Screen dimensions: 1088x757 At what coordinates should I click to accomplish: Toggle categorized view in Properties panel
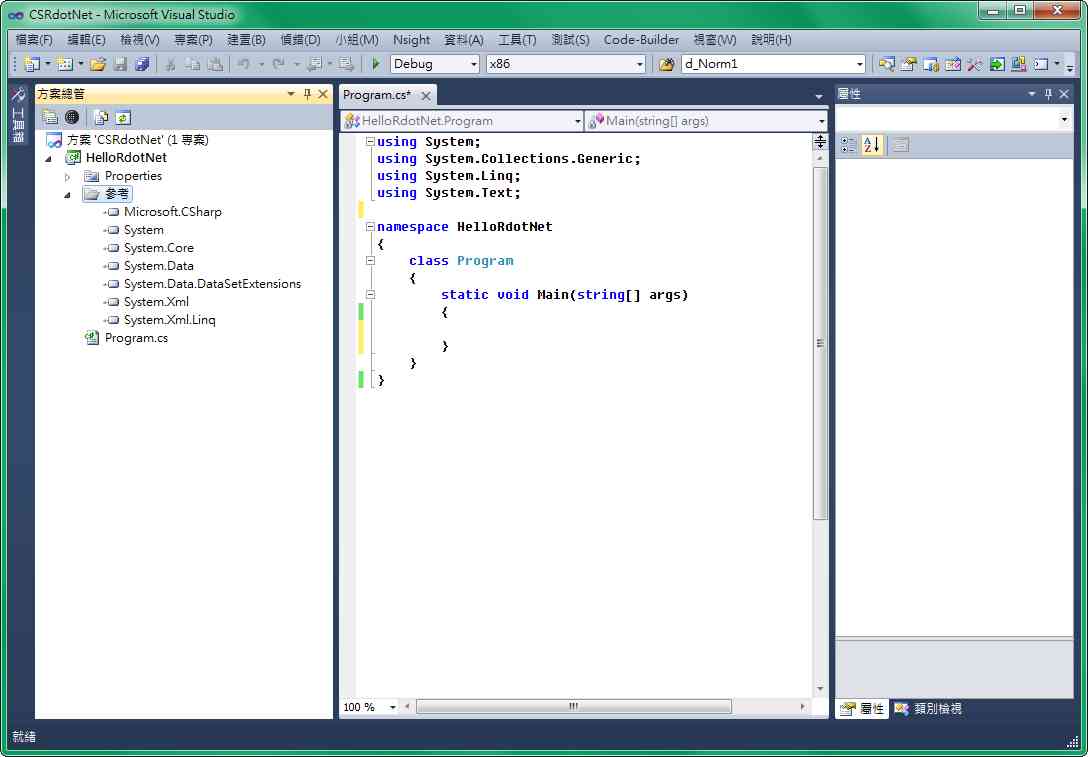[848, 145]
